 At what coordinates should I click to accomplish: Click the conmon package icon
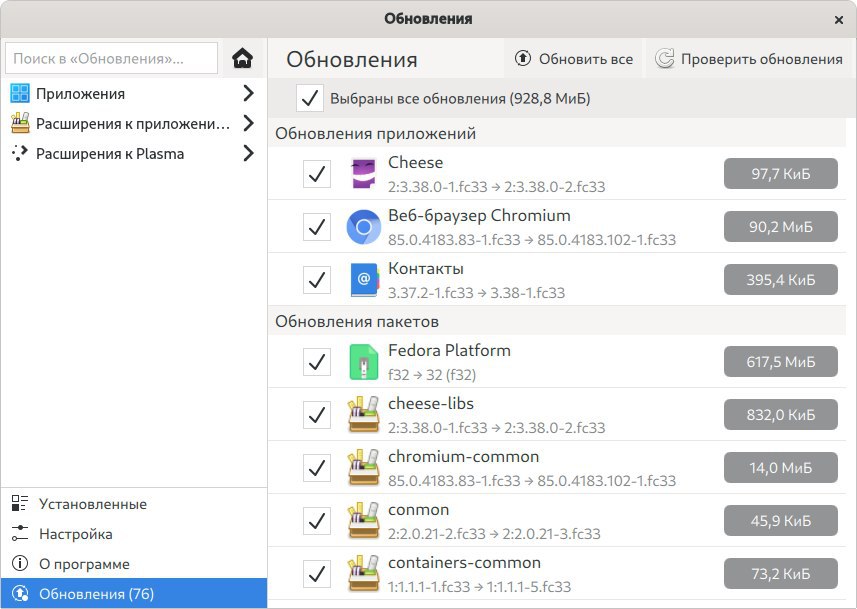tap(363, 521)
